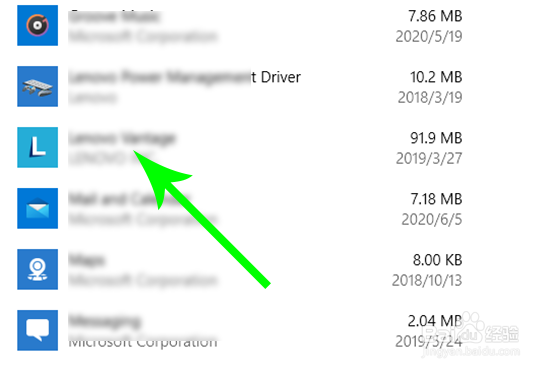Click the 8.00 KB size value

[437, 260]
